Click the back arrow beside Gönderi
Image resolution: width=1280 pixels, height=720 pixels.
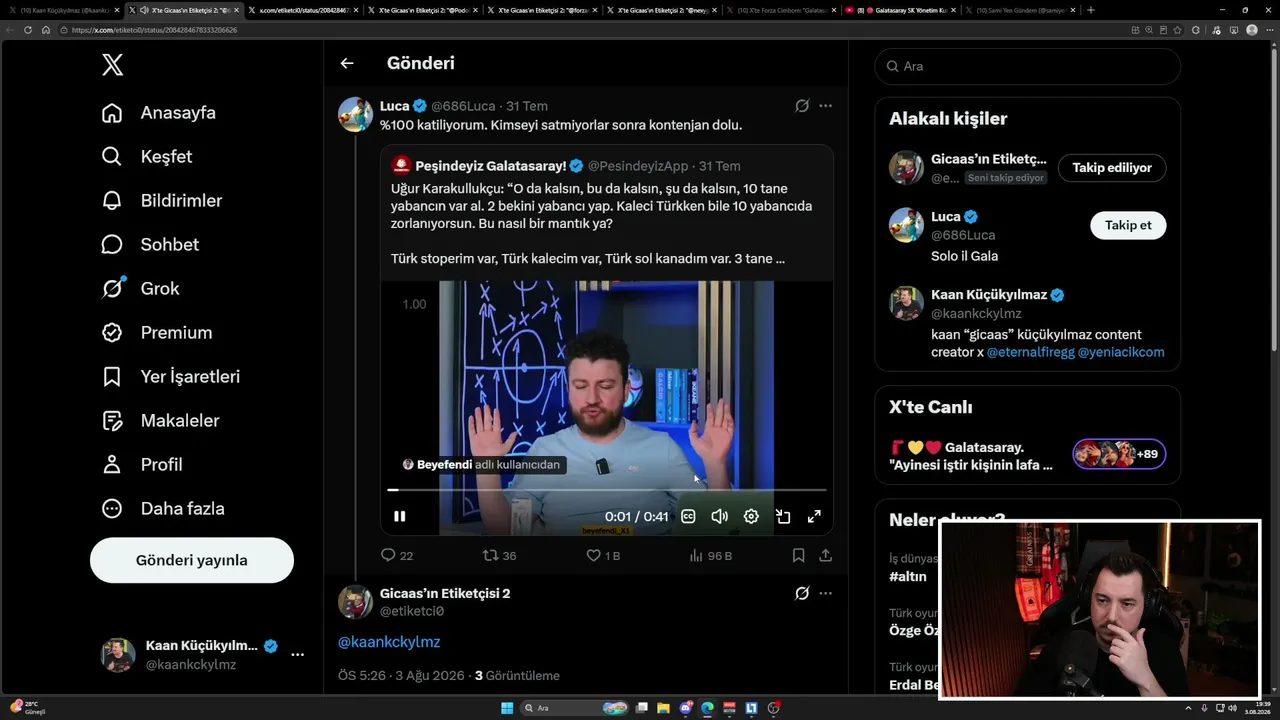[347, 63]
